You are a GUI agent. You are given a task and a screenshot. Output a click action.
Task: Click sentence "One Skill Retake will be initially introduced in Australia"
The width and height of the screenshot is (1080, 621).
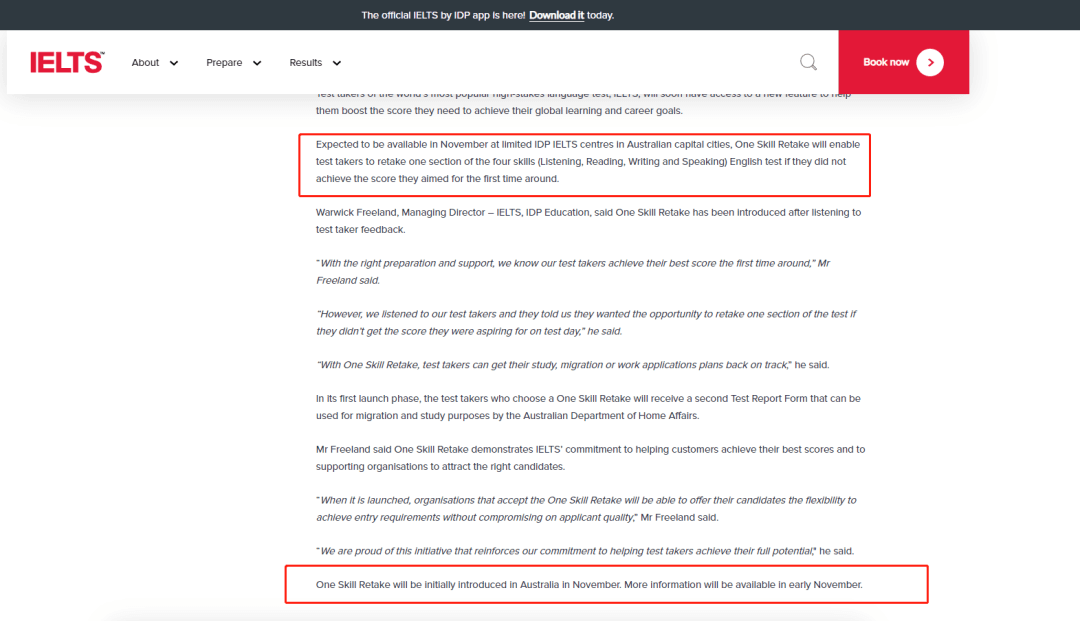point(468,585)
